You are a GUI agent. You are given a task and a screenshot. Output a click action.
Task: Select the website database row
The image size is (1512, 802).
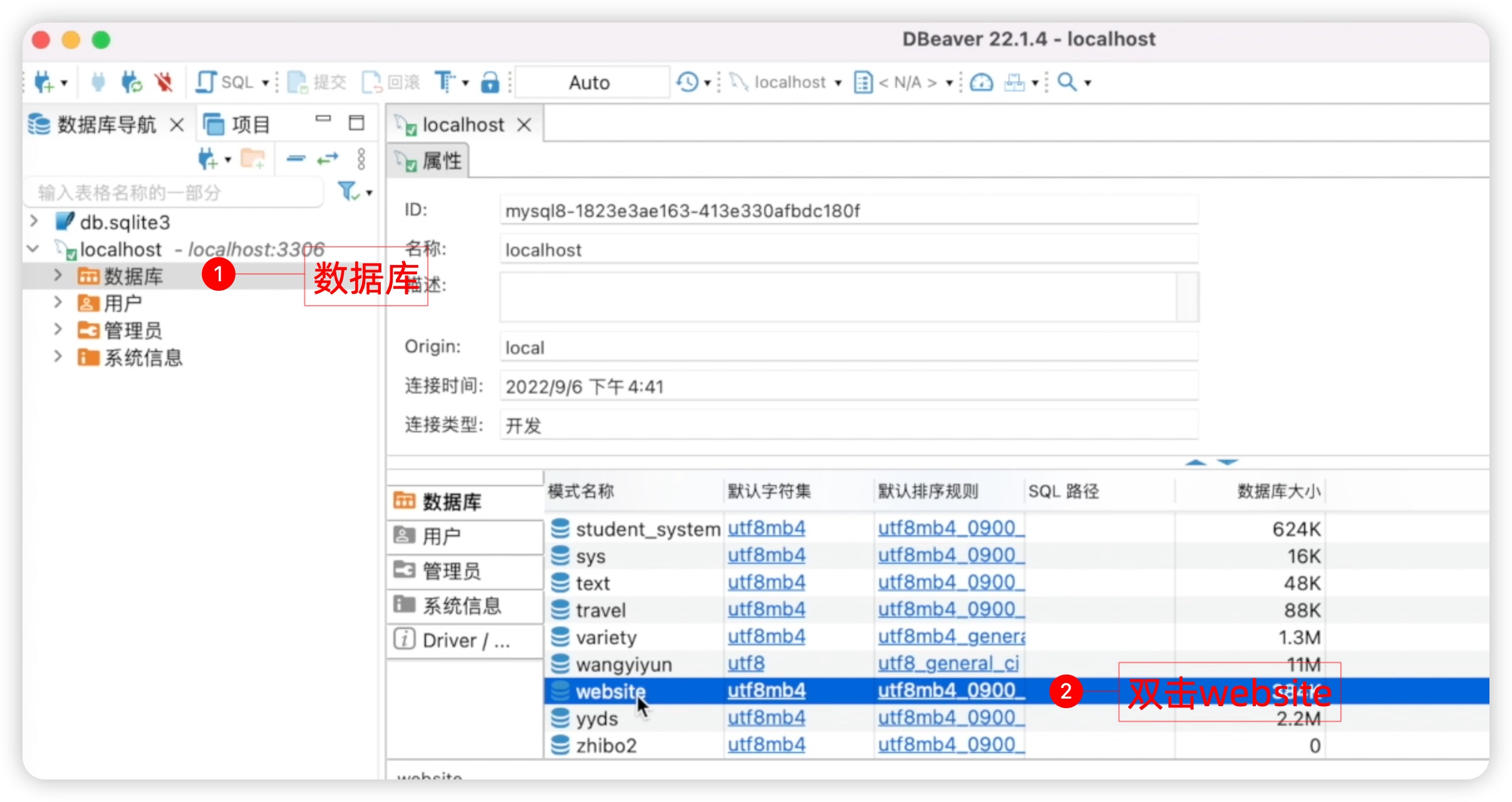(1017, 691)
